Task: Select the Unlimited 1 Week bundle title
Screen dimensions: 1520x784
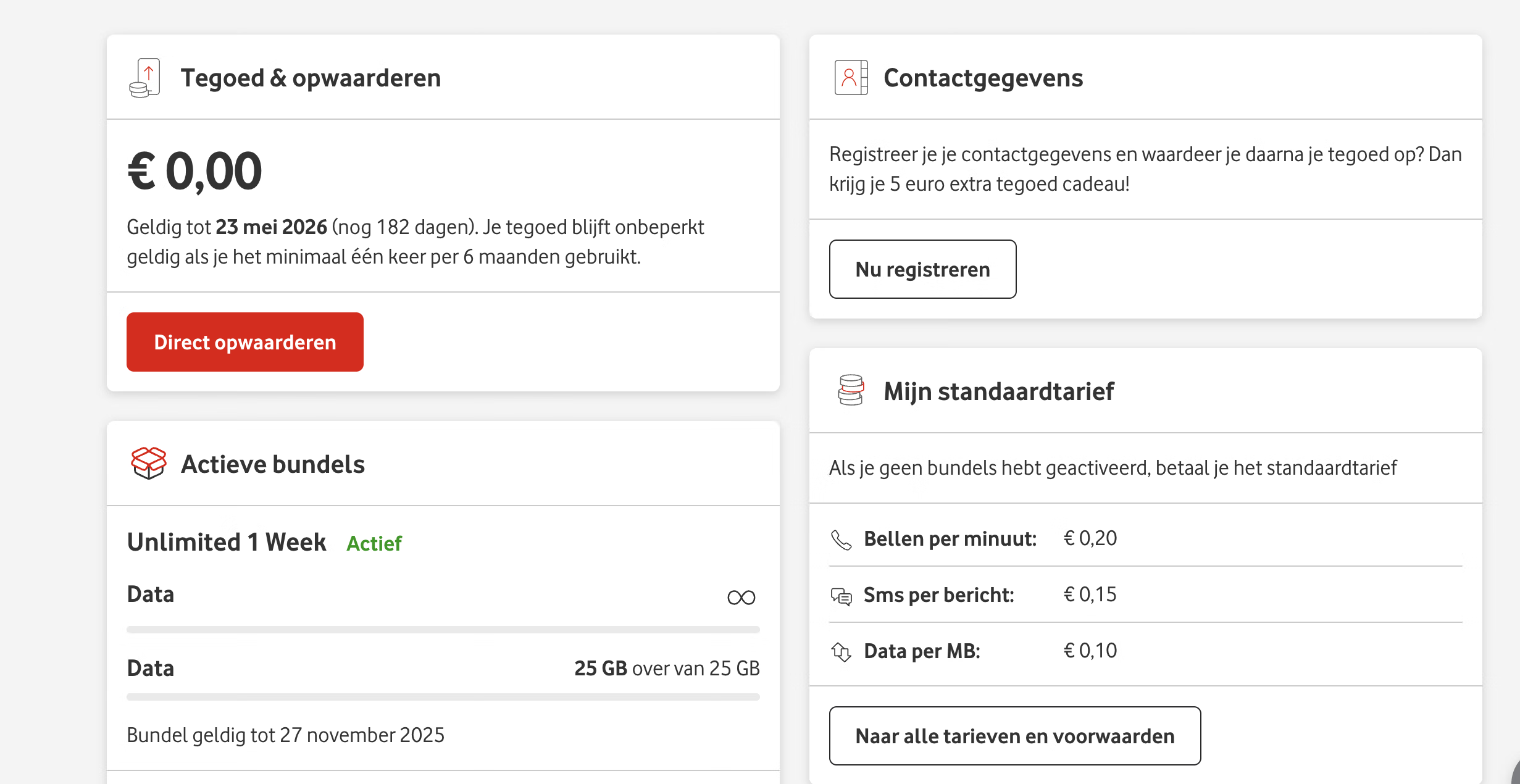Action: (227, 542)
